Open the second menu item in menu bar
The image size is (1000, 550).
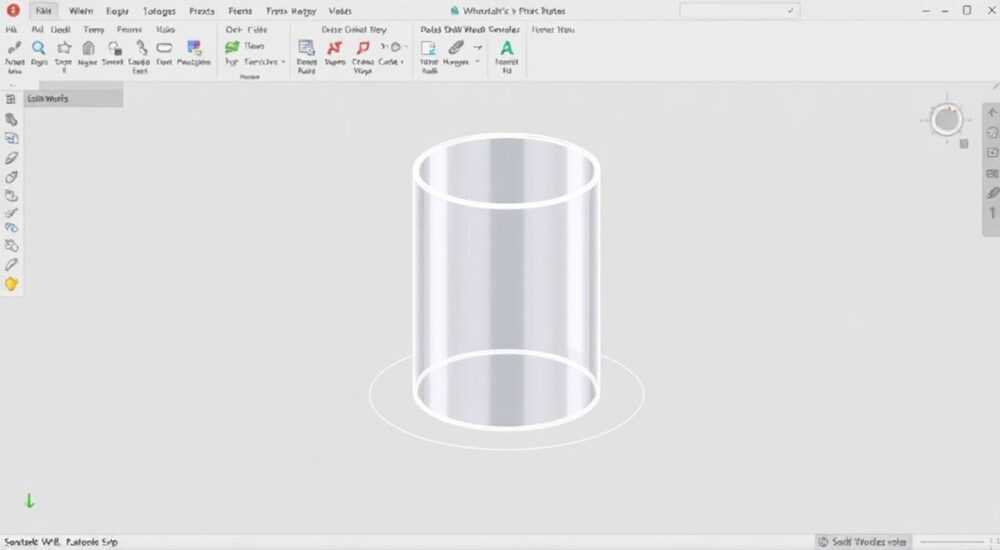[x=81, y=11]
